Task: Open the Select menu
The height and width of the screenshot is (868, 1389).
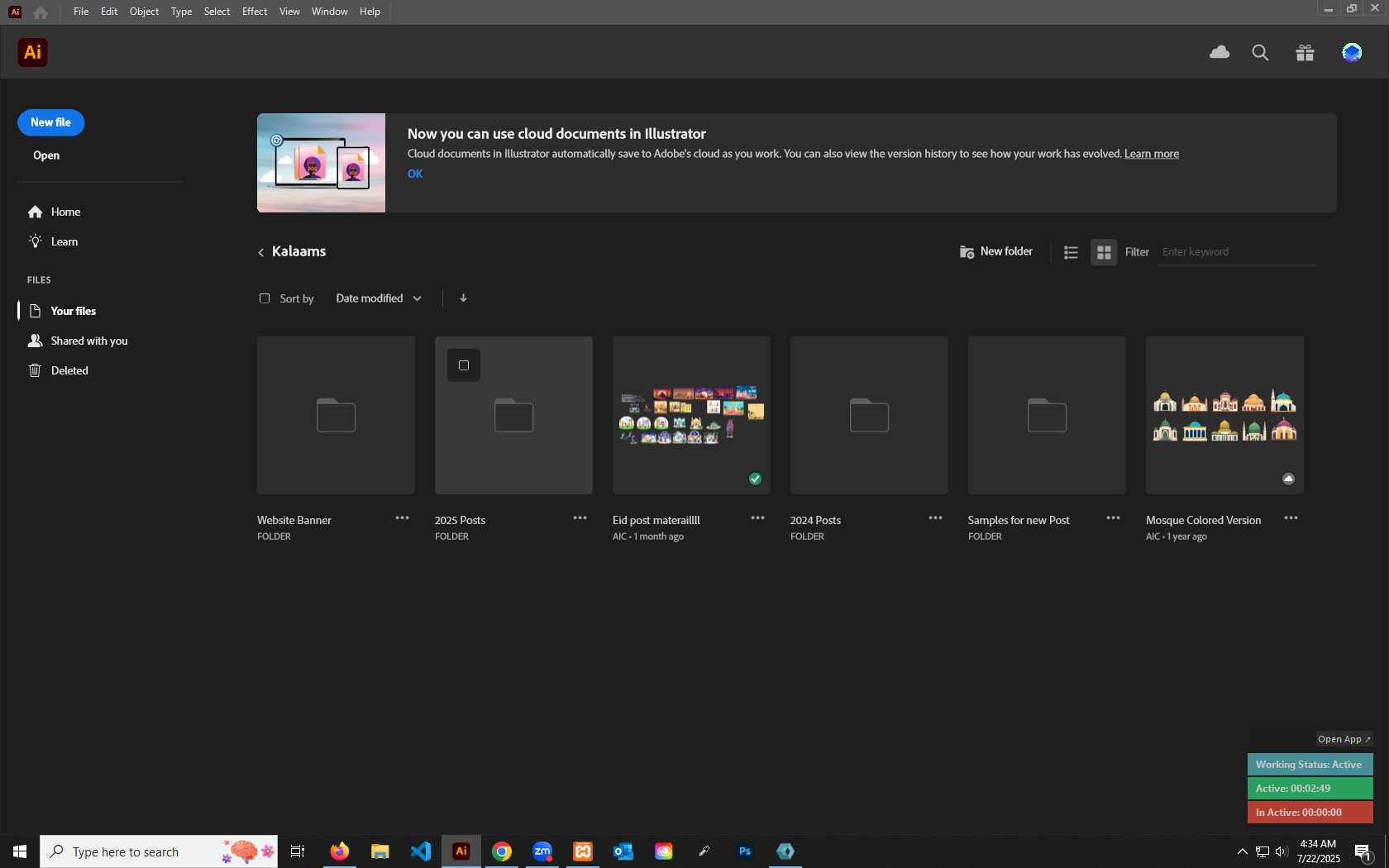Action: [217, 12]
